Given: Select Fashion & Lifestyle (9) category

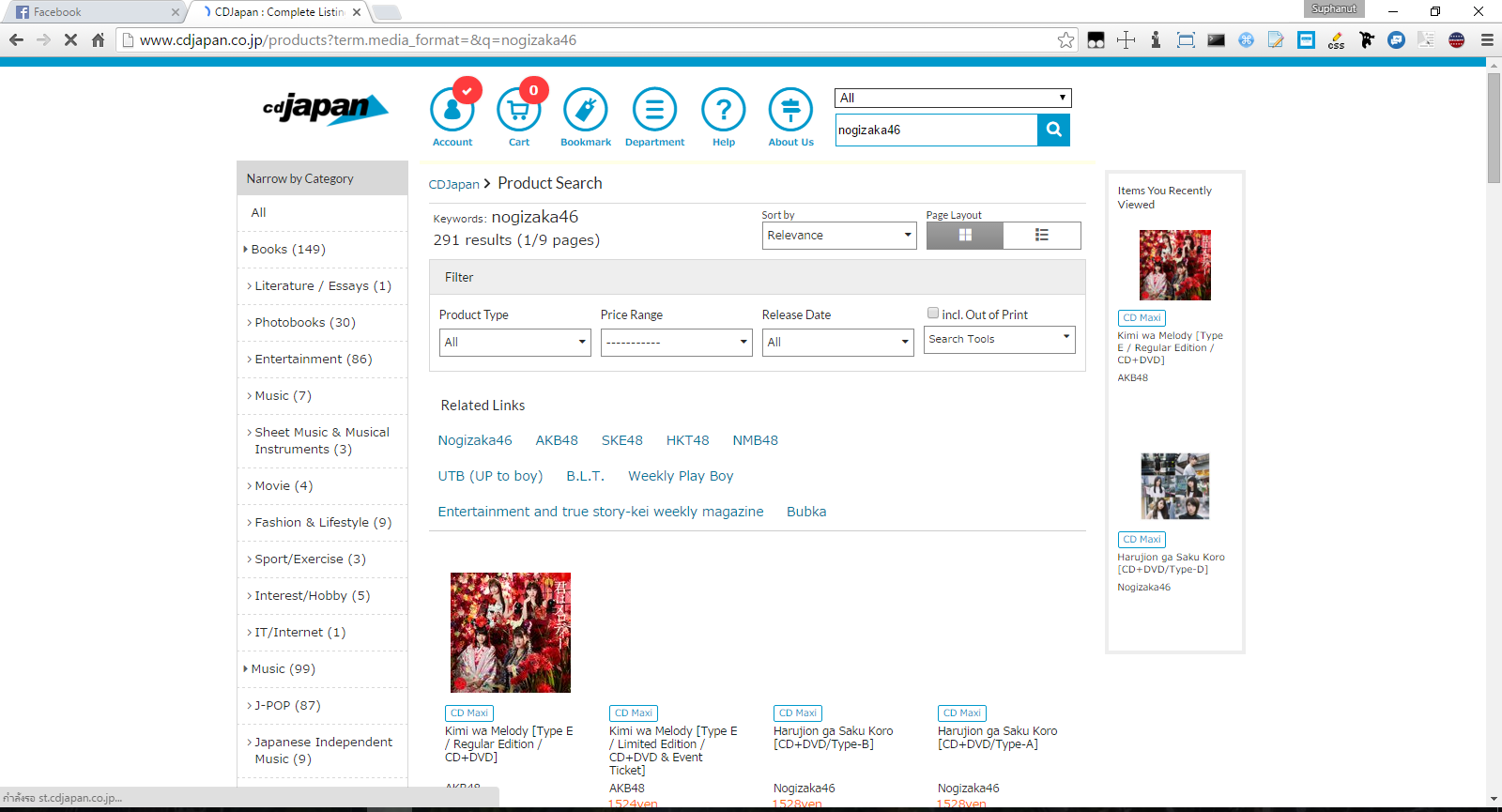Looking at the screenshot, I should [x=323, y=522].
